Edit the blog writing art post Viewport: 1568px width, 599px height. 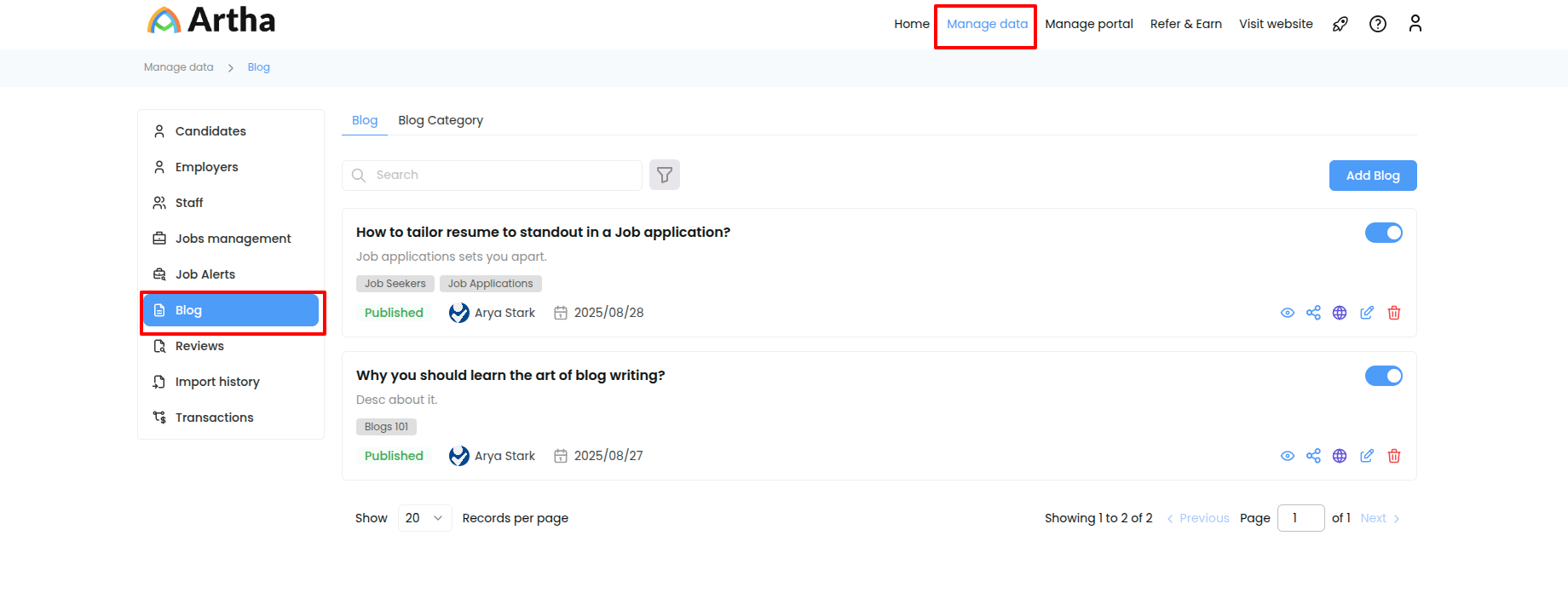1366,456
